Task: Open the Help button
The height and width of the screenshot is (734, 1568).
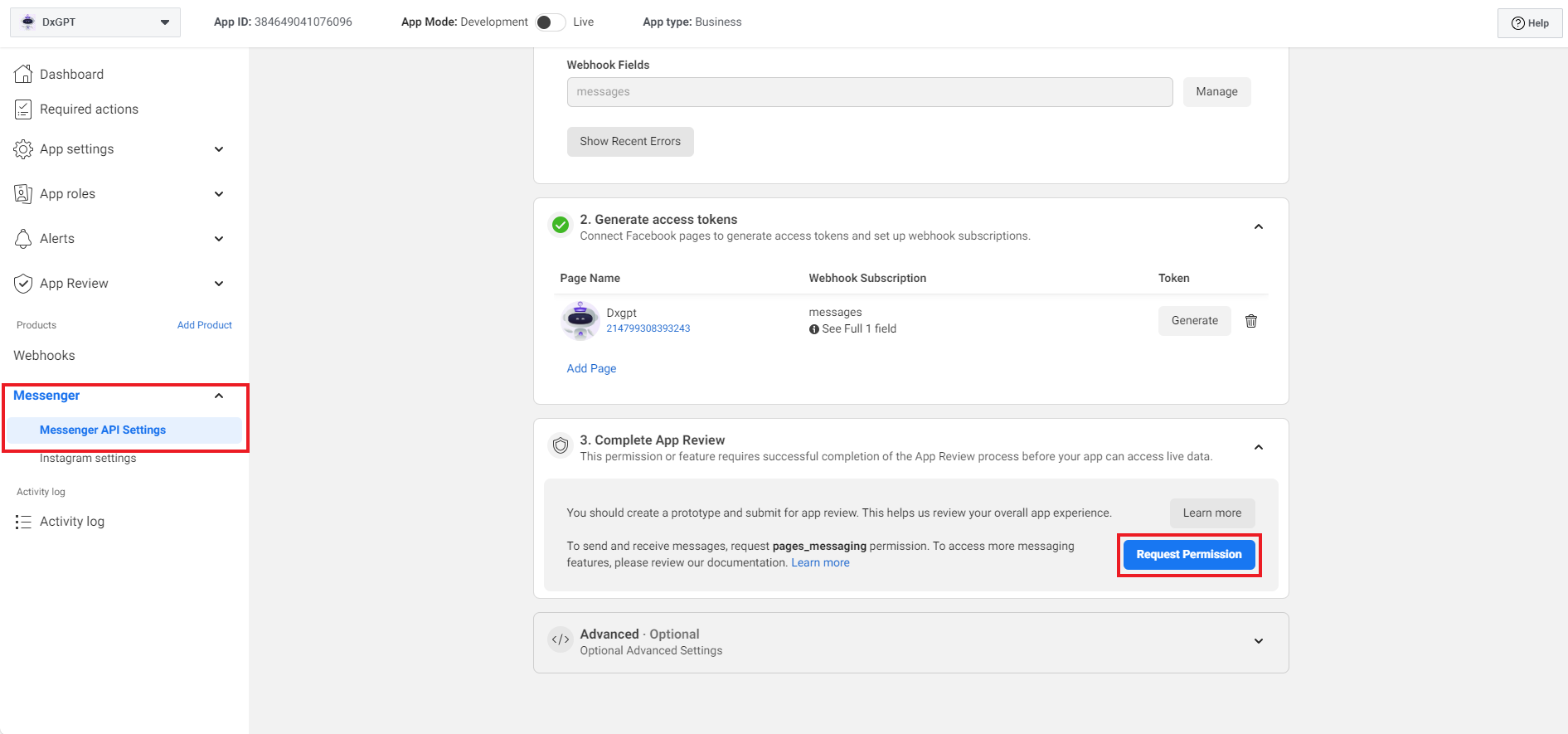Action: coord(1529,23)
